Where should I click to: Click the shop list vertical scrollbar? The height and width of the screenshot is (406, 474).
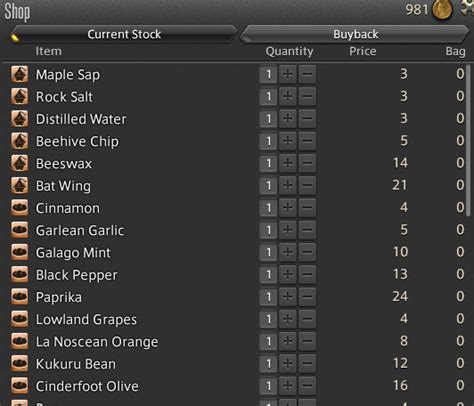pos(469,141)
